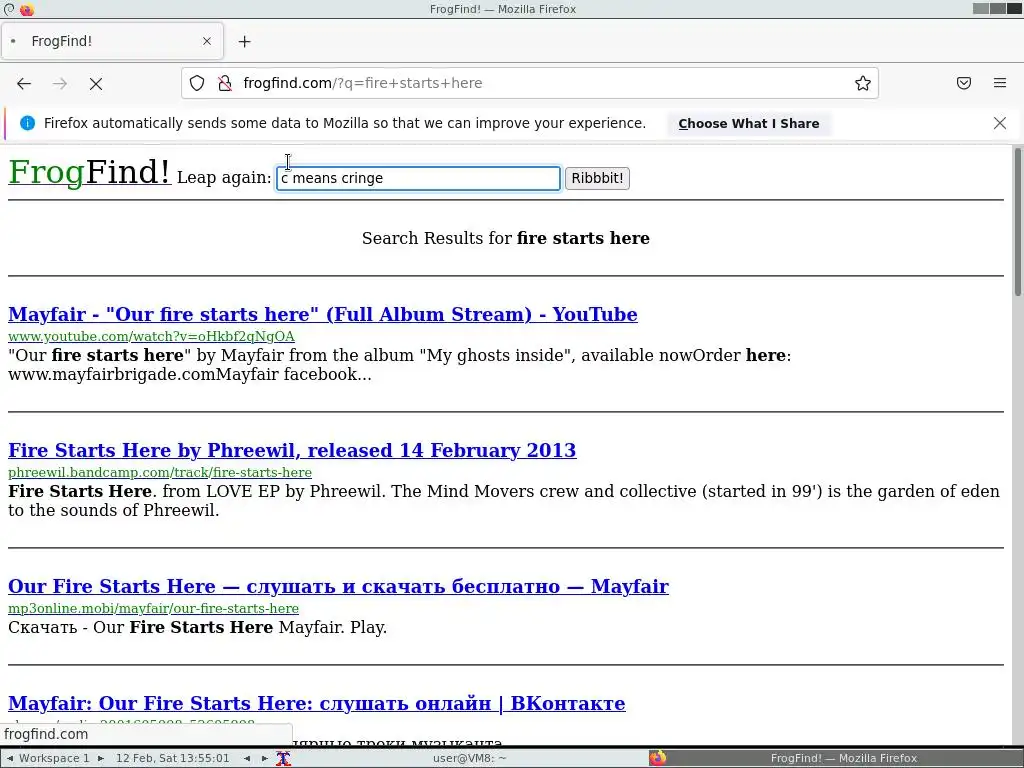Open a new tab
This screenshot has height=768, width=1024.
[244, 41]
